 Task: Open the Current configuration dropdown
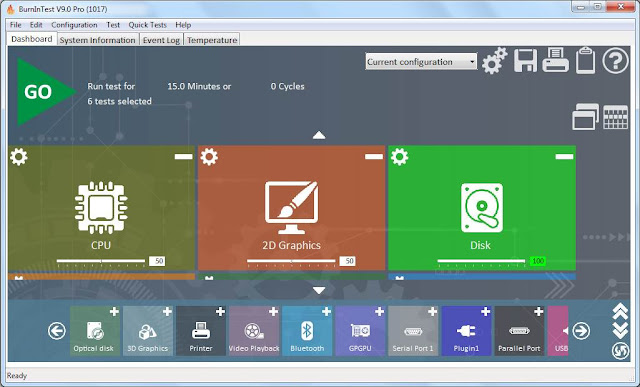point(421,62)
